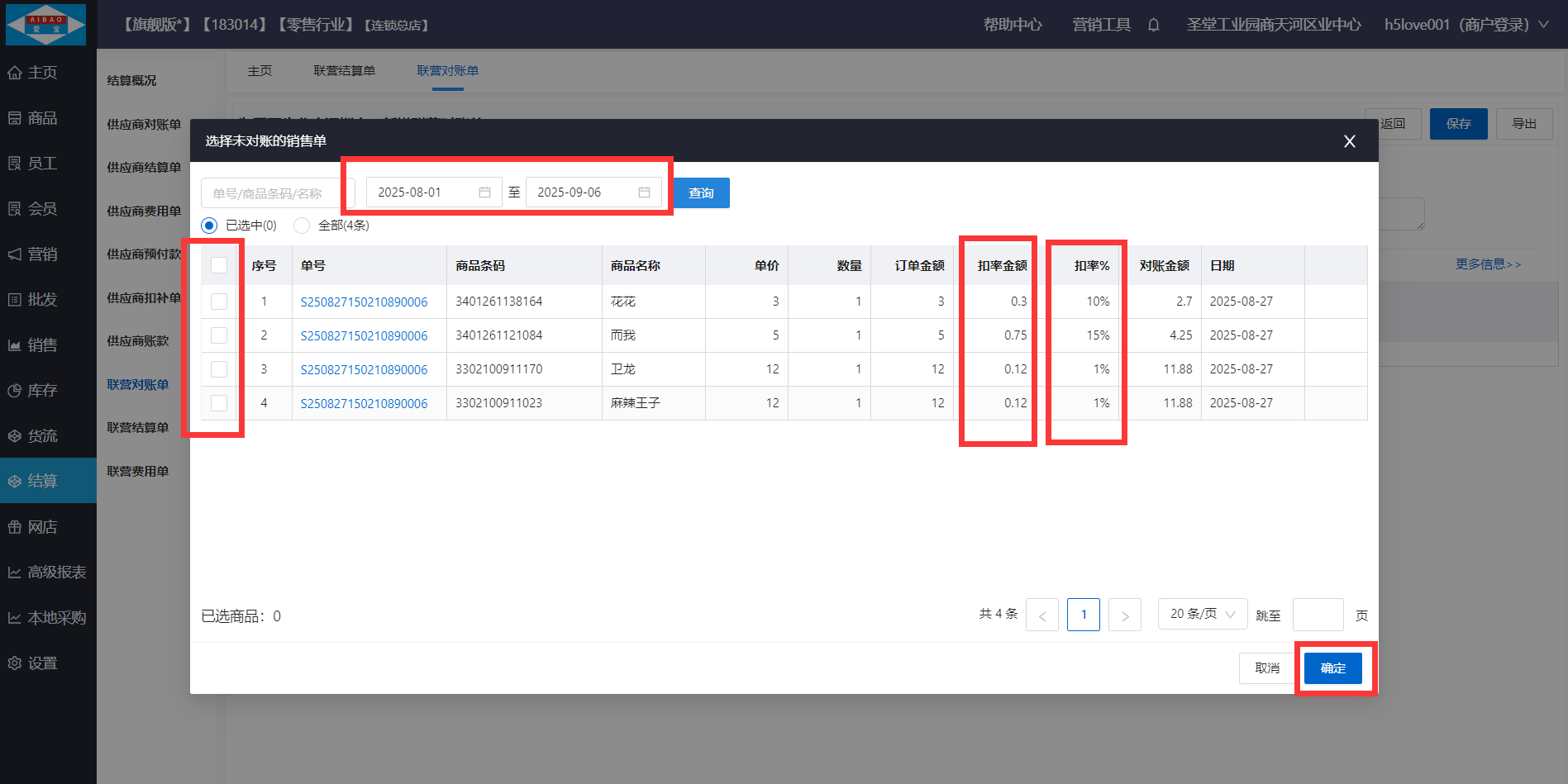This screenshot has width=1568, height=784.
Task: Go to 会员 sidebar section
Action: 42,209
